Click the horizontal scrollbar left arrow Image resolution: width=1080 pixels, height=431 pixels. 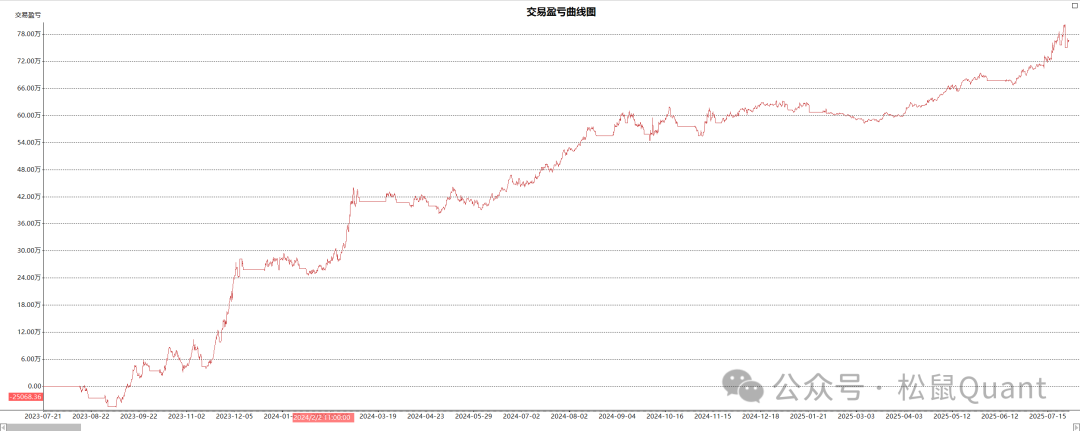pyautogui.click(x=4, y=427)
